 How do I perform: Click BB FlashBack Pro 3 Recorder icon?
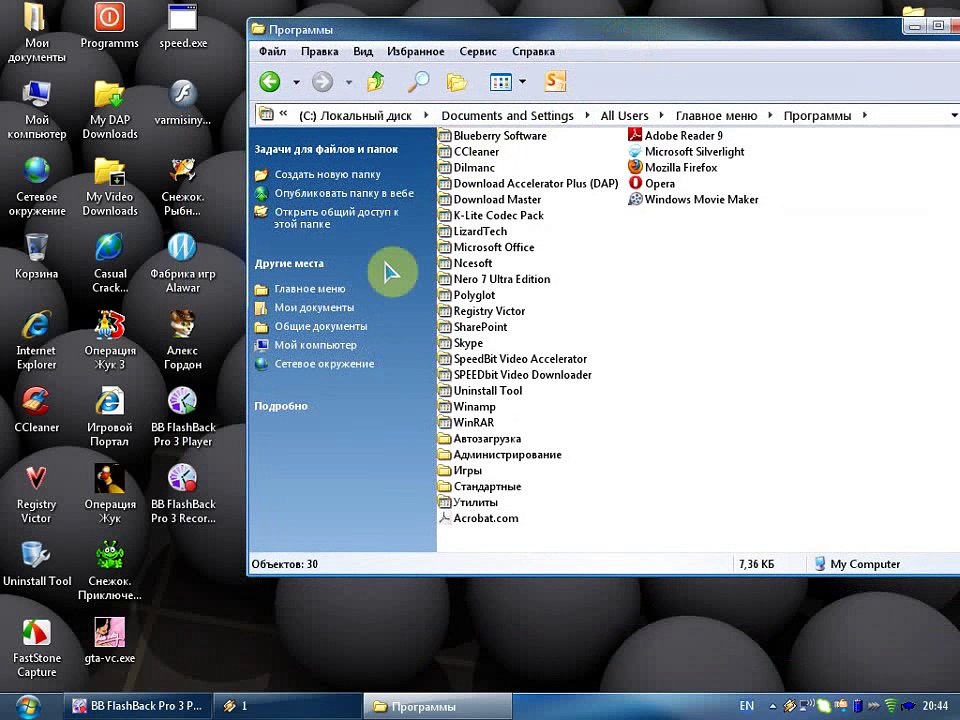click(x=183, y=494)
